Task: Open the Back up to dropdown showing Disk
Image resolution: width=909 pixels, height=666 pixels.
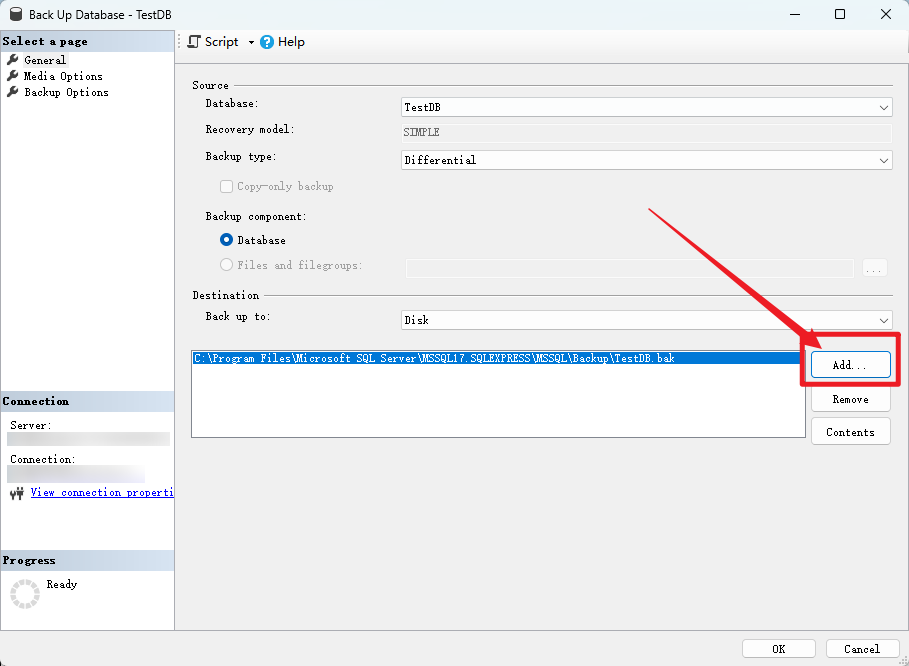Action: pos(646,320)
